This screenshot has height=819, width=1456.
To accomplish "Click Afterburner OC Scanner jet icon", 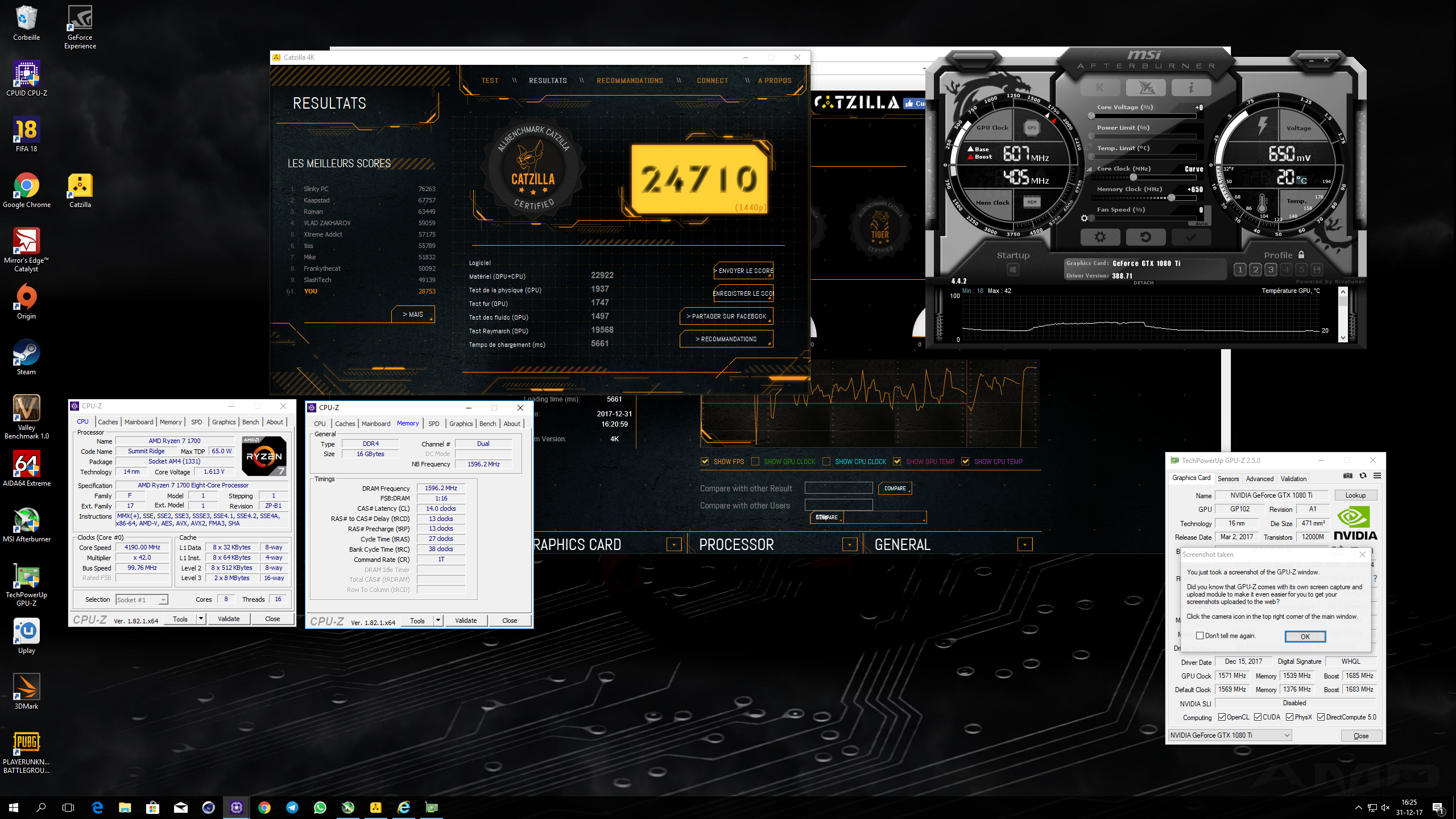I will (x=1145, y=88).
